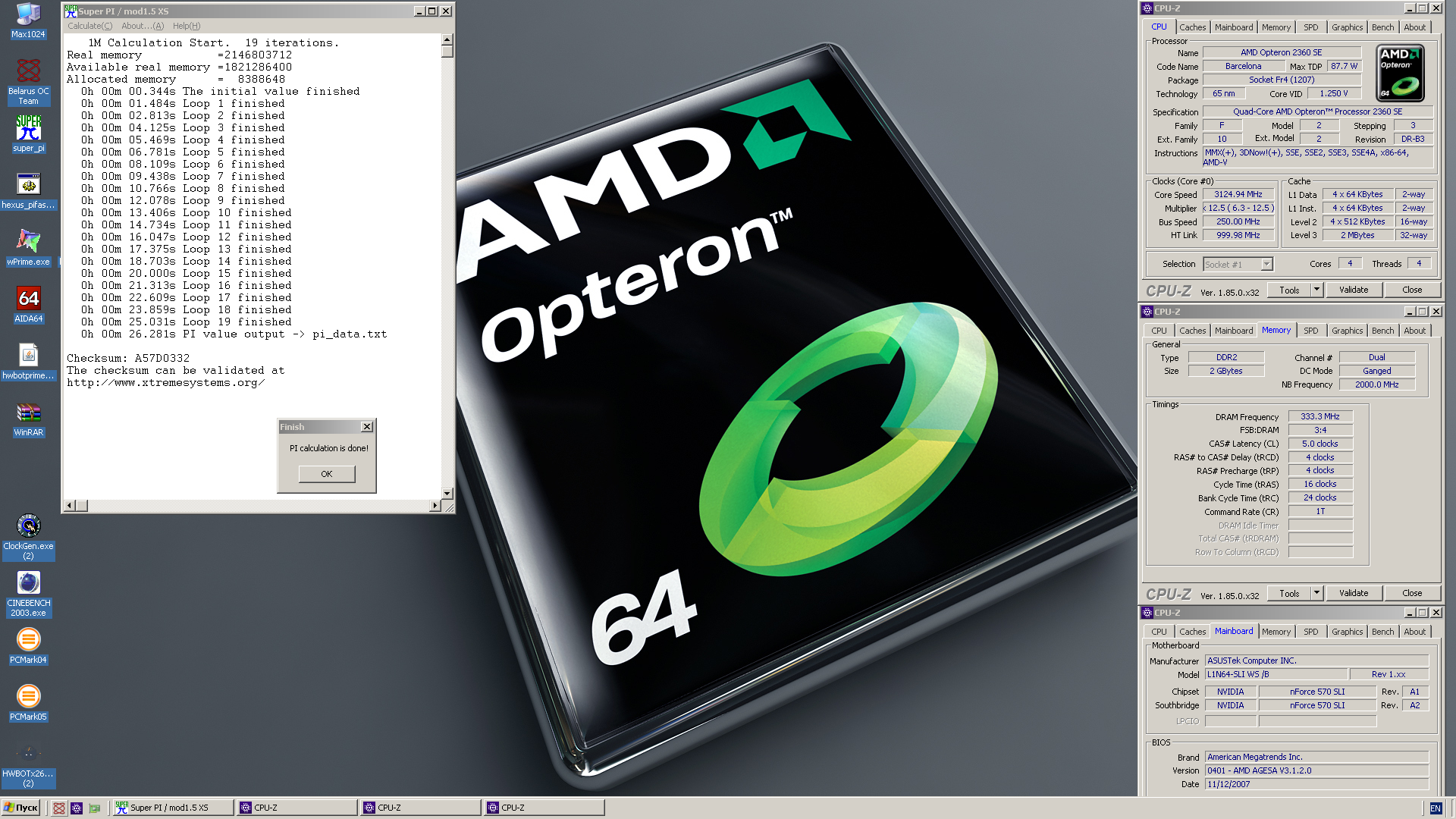Open Graphics tab in bottom CPU-Z Mainboard window

pos(1348,632)
